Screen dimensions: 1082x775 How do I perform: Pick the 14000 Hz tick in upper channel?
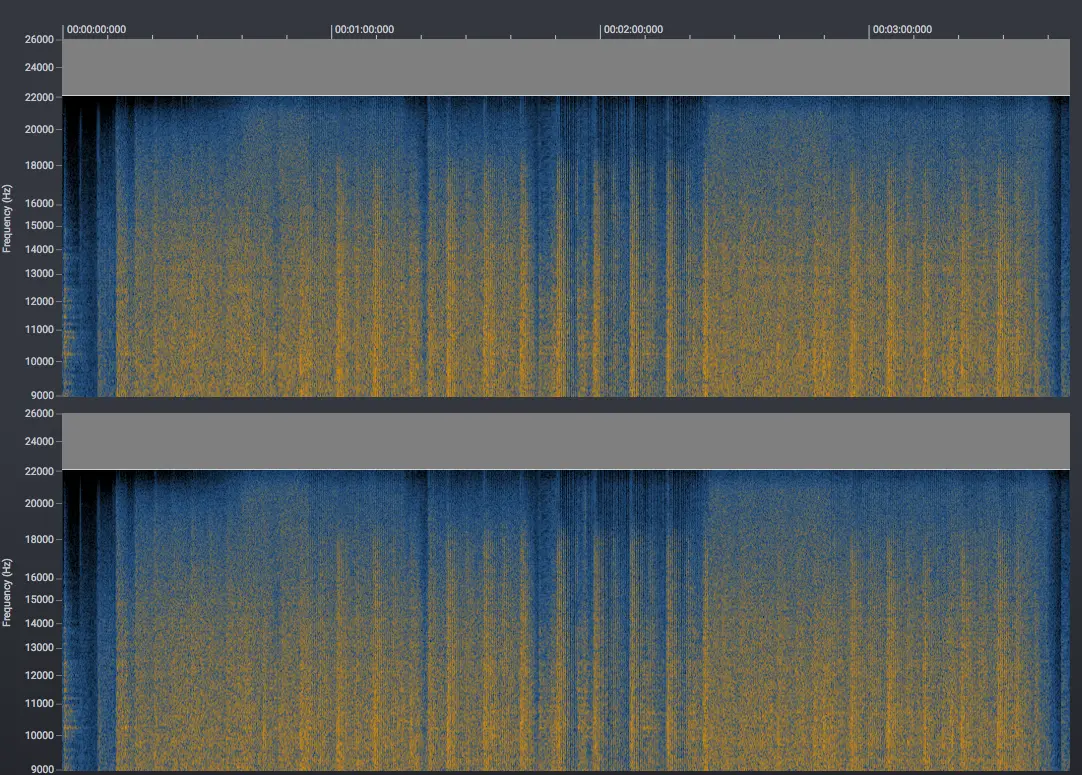(x=40, y=250)
